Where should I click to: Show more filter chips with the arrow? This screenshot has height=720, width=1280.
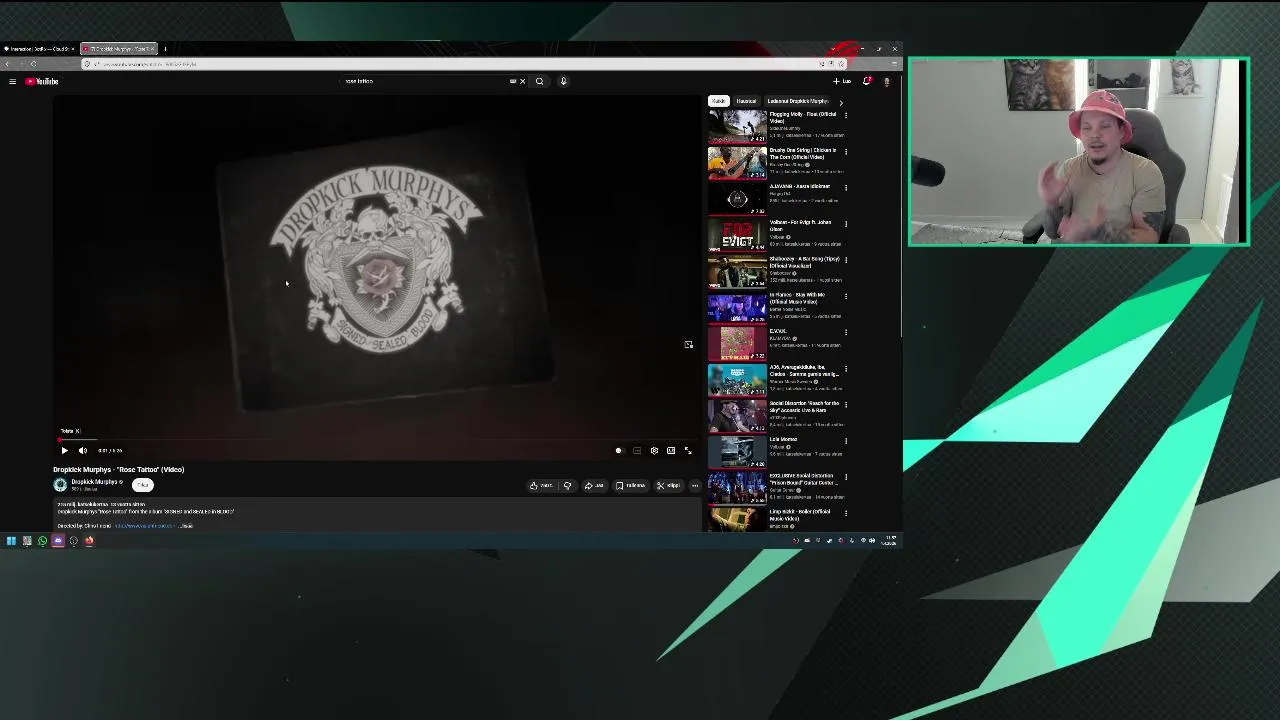point(840,102)
